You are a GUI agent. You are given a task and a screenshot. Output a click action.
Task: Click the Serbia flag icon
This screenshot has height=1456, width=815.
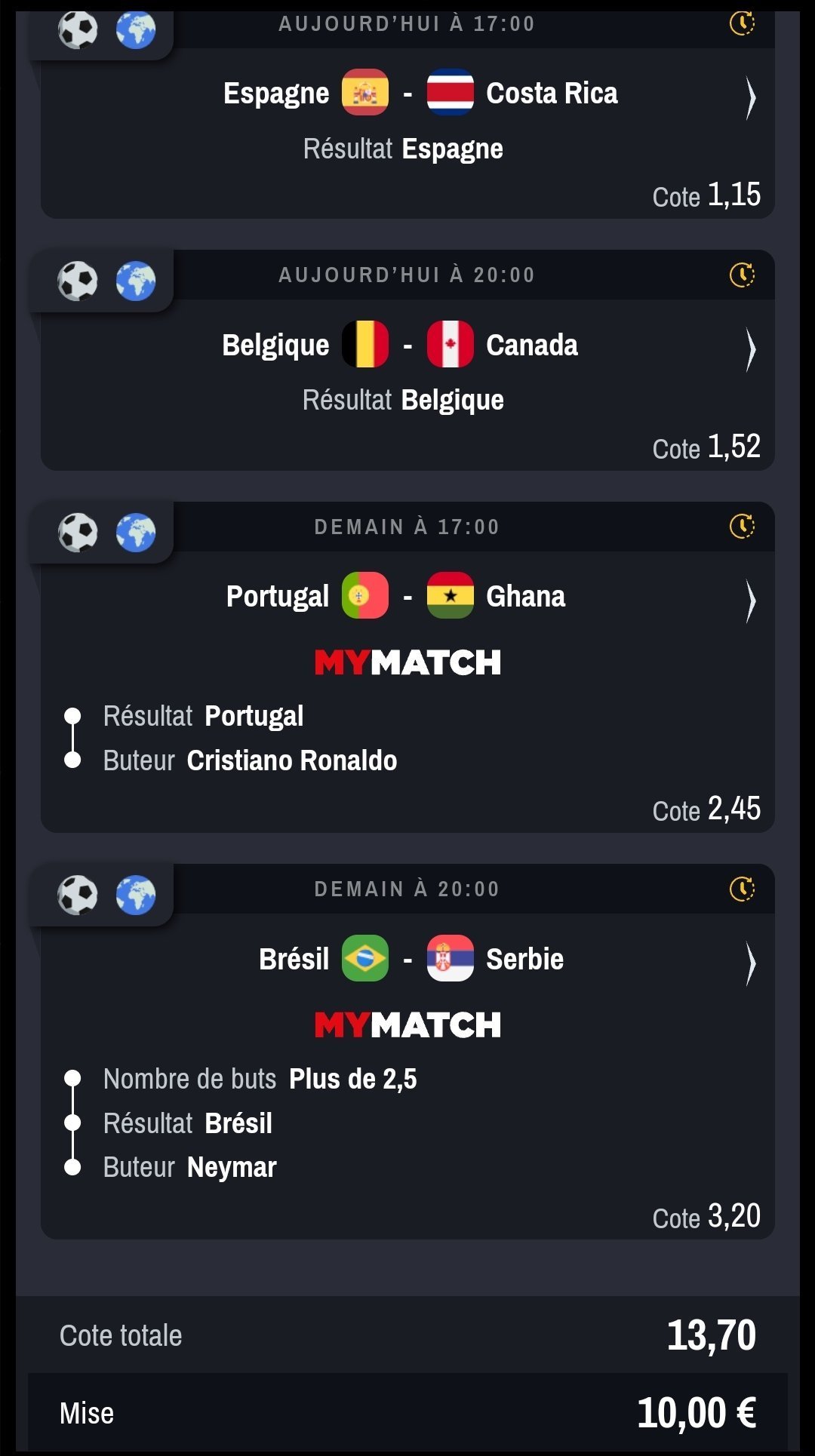click(451, 958)
